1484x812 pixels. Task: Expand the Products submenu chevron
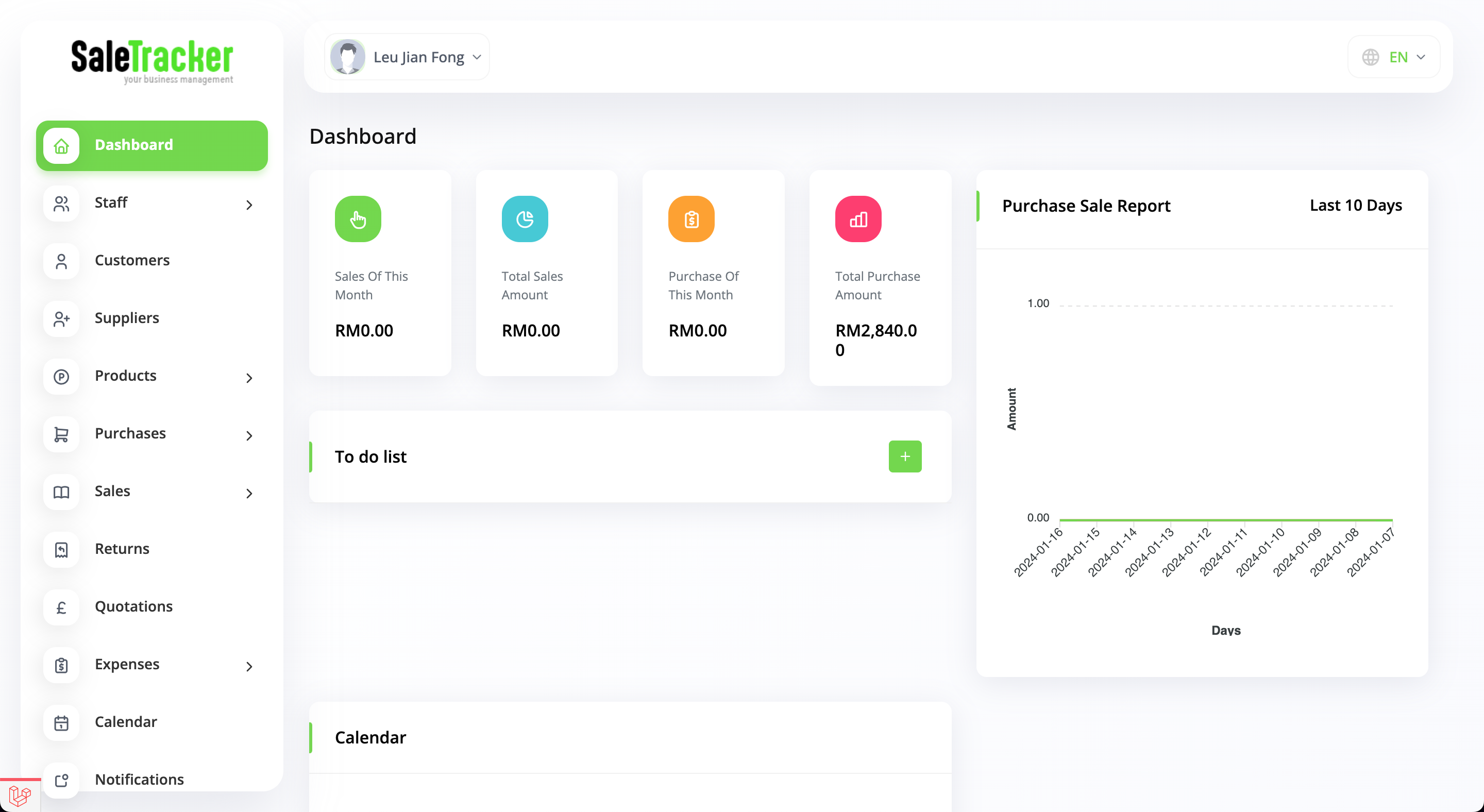click(x=249, y=378)
